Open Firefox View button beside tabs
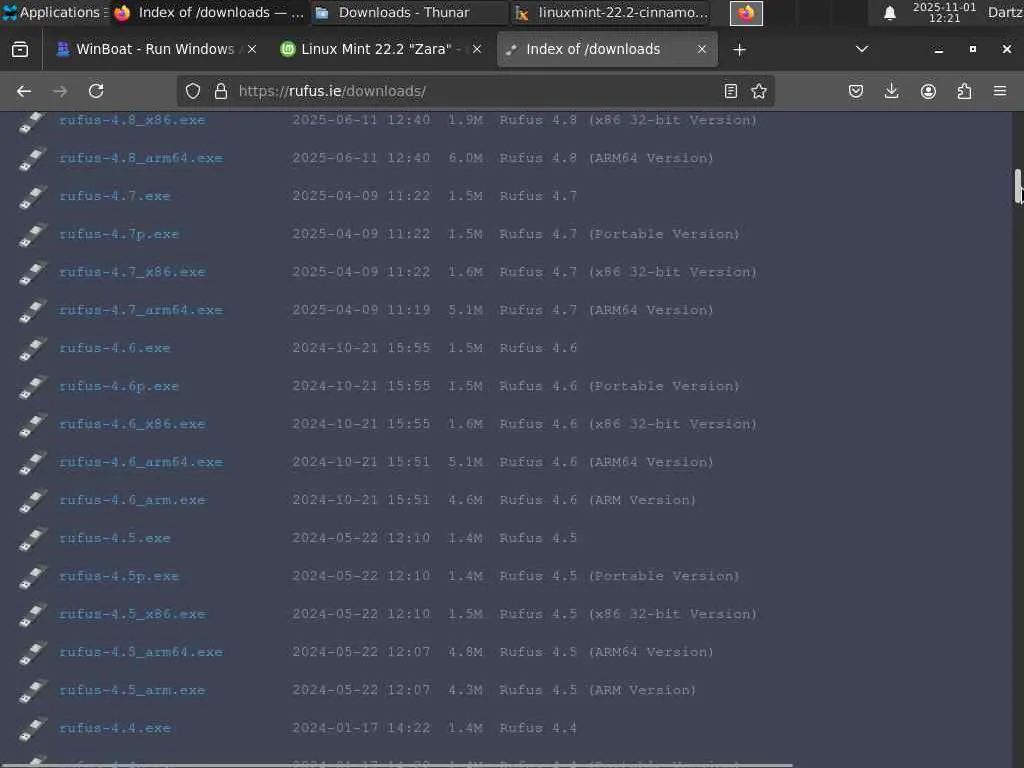Viewport: 1024px width, 768px height. click(20, 50)
